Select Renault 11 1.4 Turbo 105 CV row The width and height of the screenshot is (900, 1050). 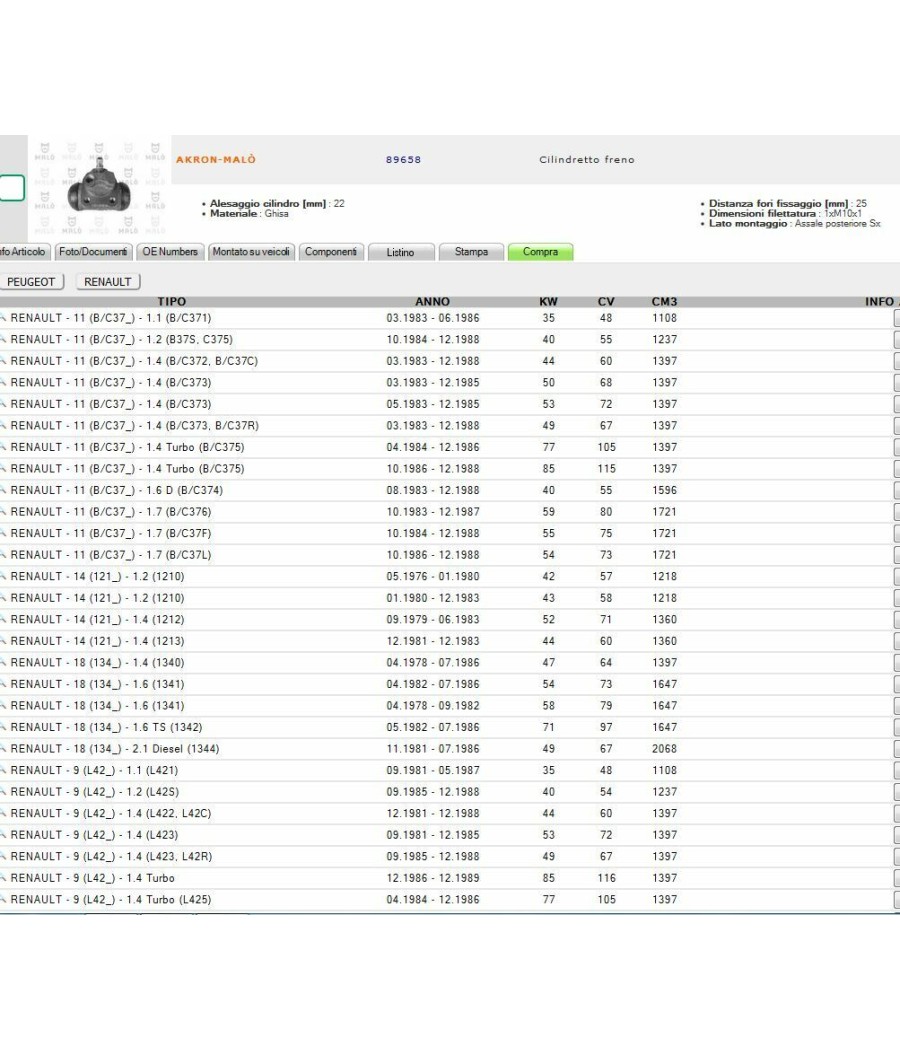pos(449,447)
